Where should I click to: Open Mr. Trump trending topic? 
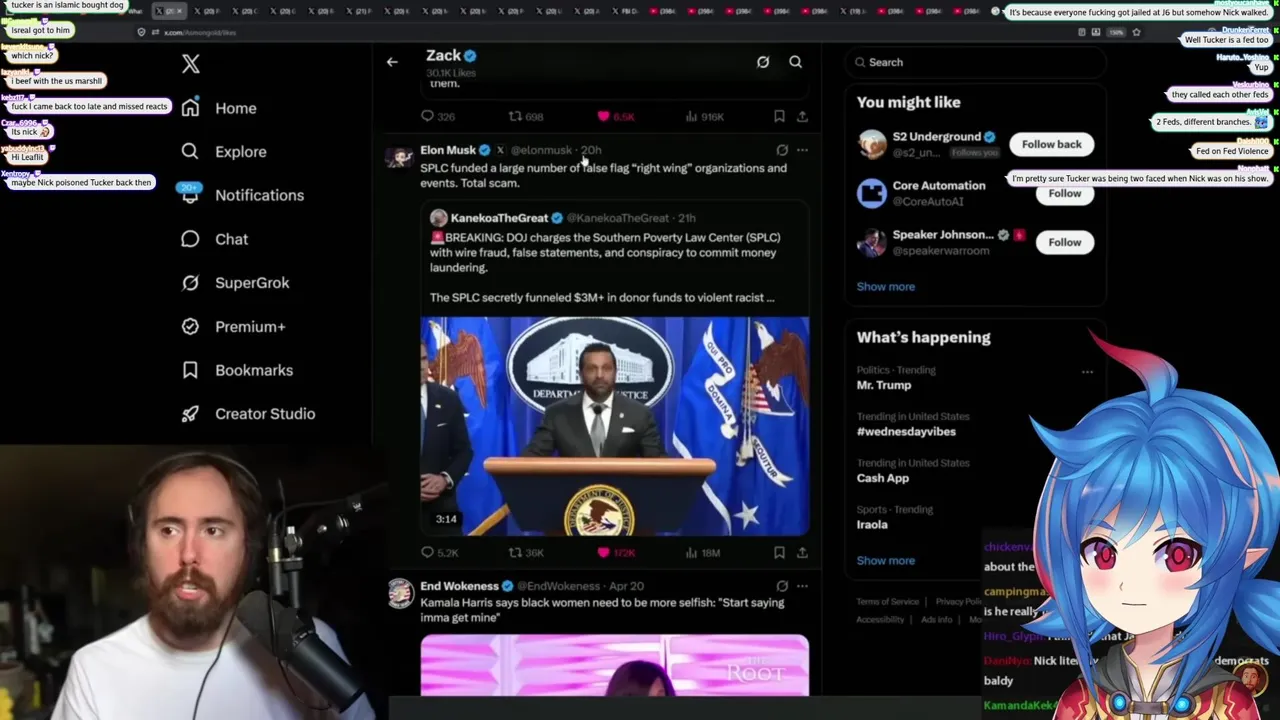884,385
